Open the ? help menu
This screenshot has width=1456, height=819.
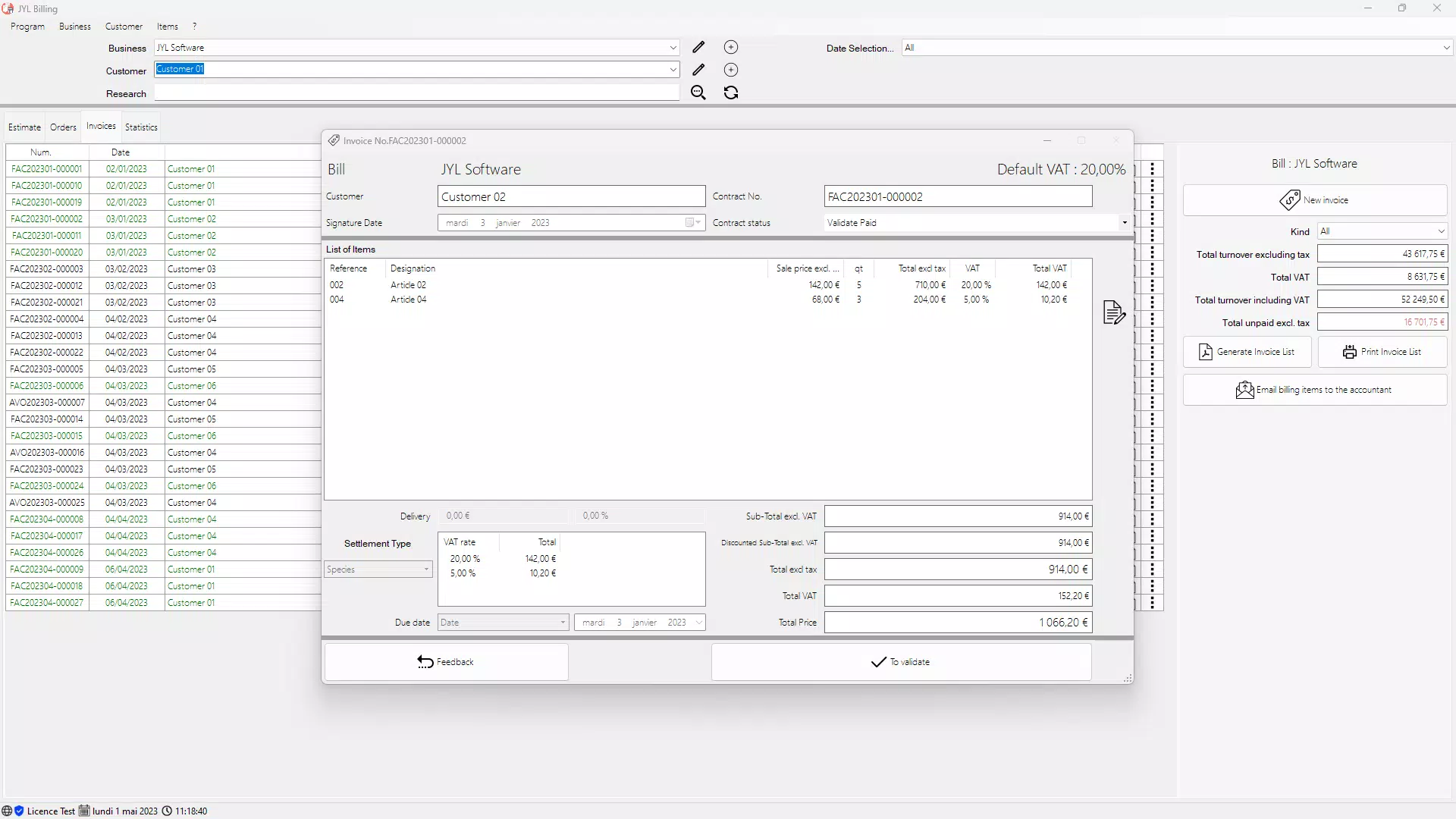pyautogui.click(x=194, y=27)
